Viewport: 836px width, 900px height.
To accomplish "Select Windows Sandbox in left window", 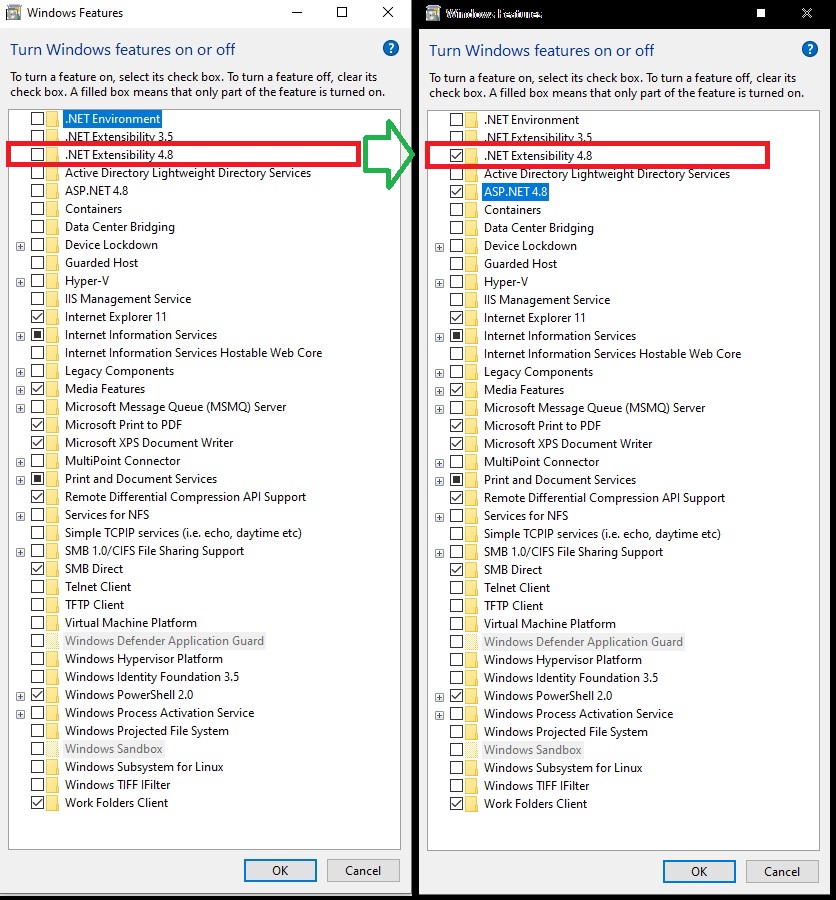I will 114,748.
